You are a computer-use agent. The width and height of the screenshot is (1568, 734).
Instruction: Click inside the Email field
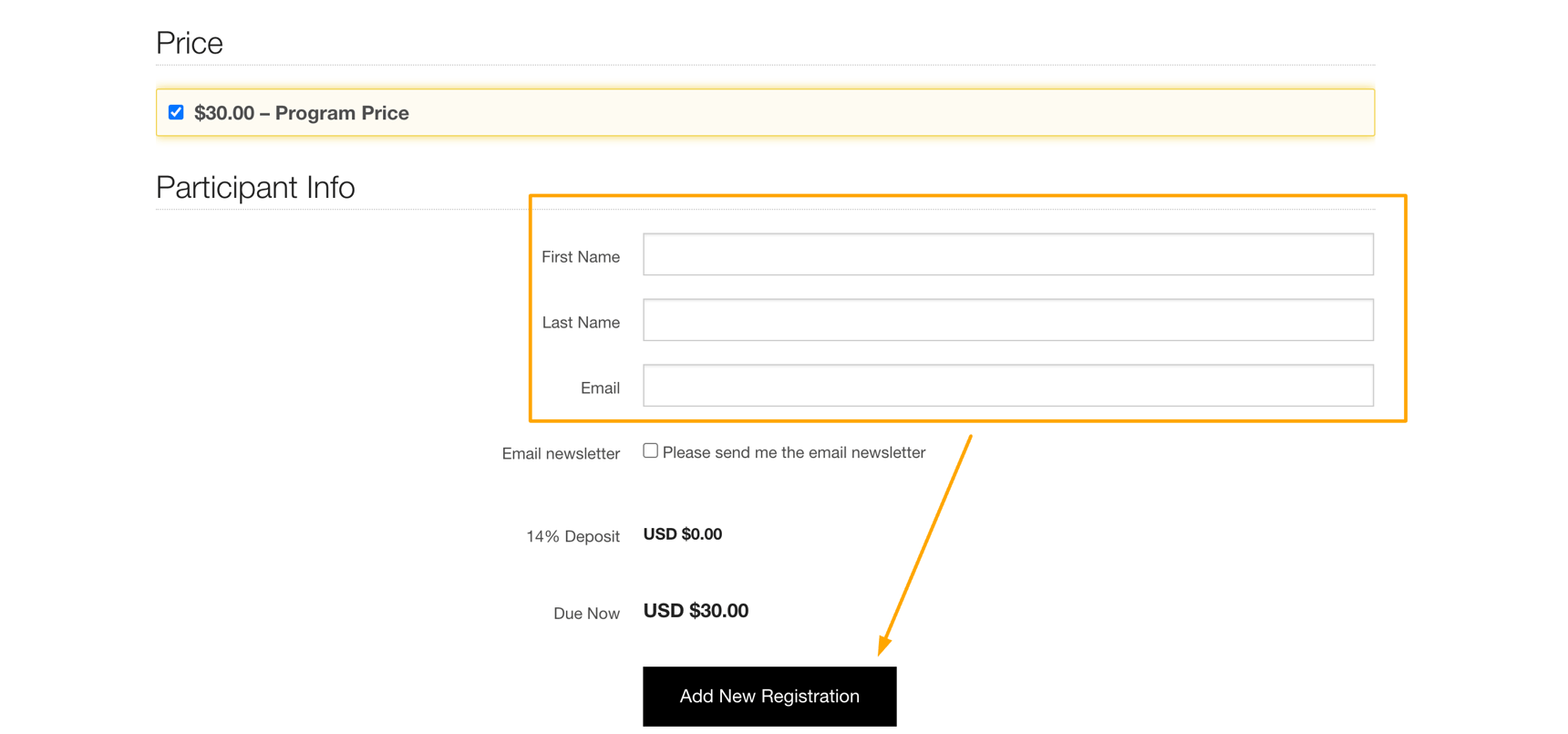[x=1007, y=385]
